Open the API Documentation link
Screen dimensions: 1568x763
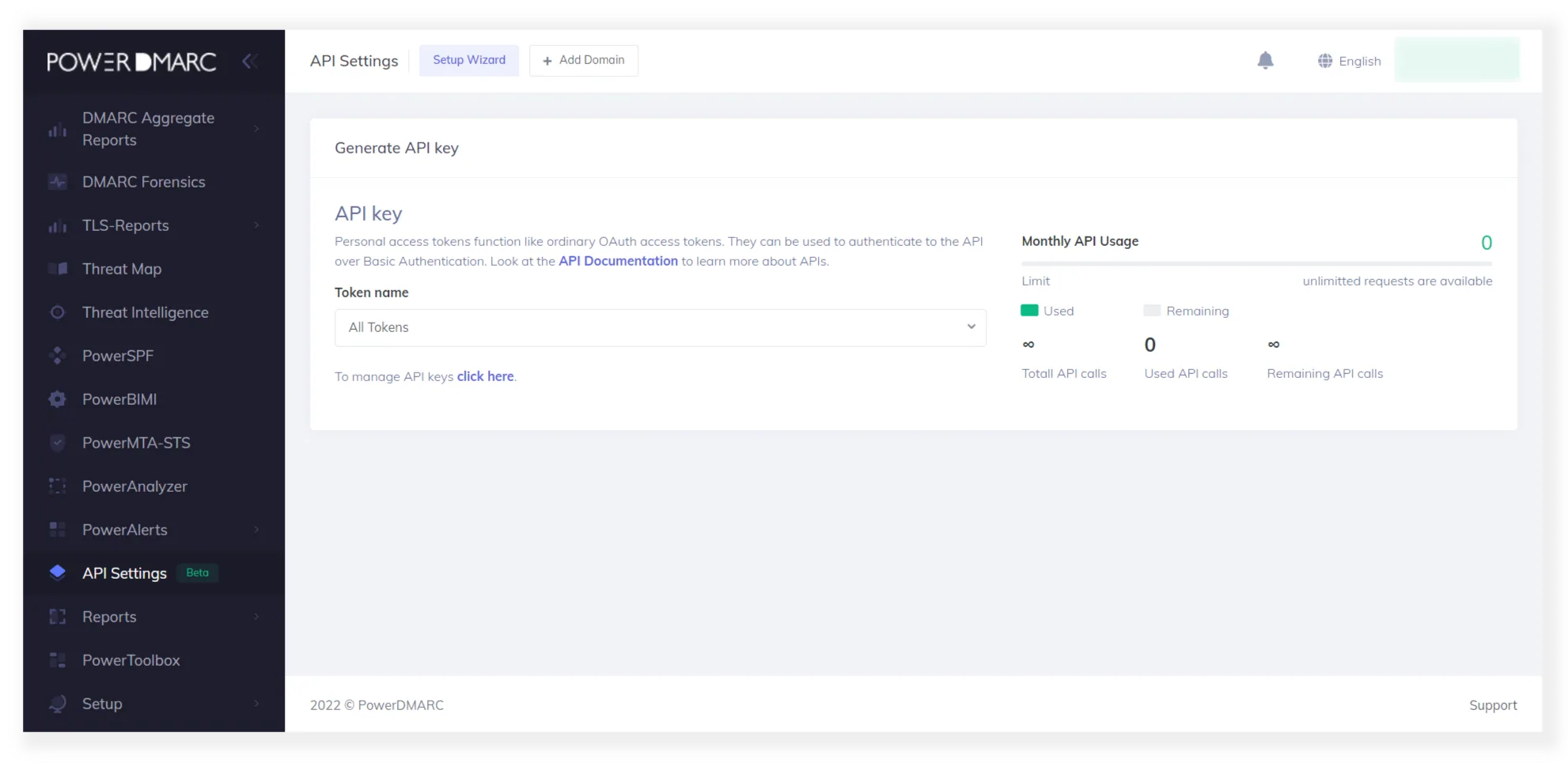(618, 261)
